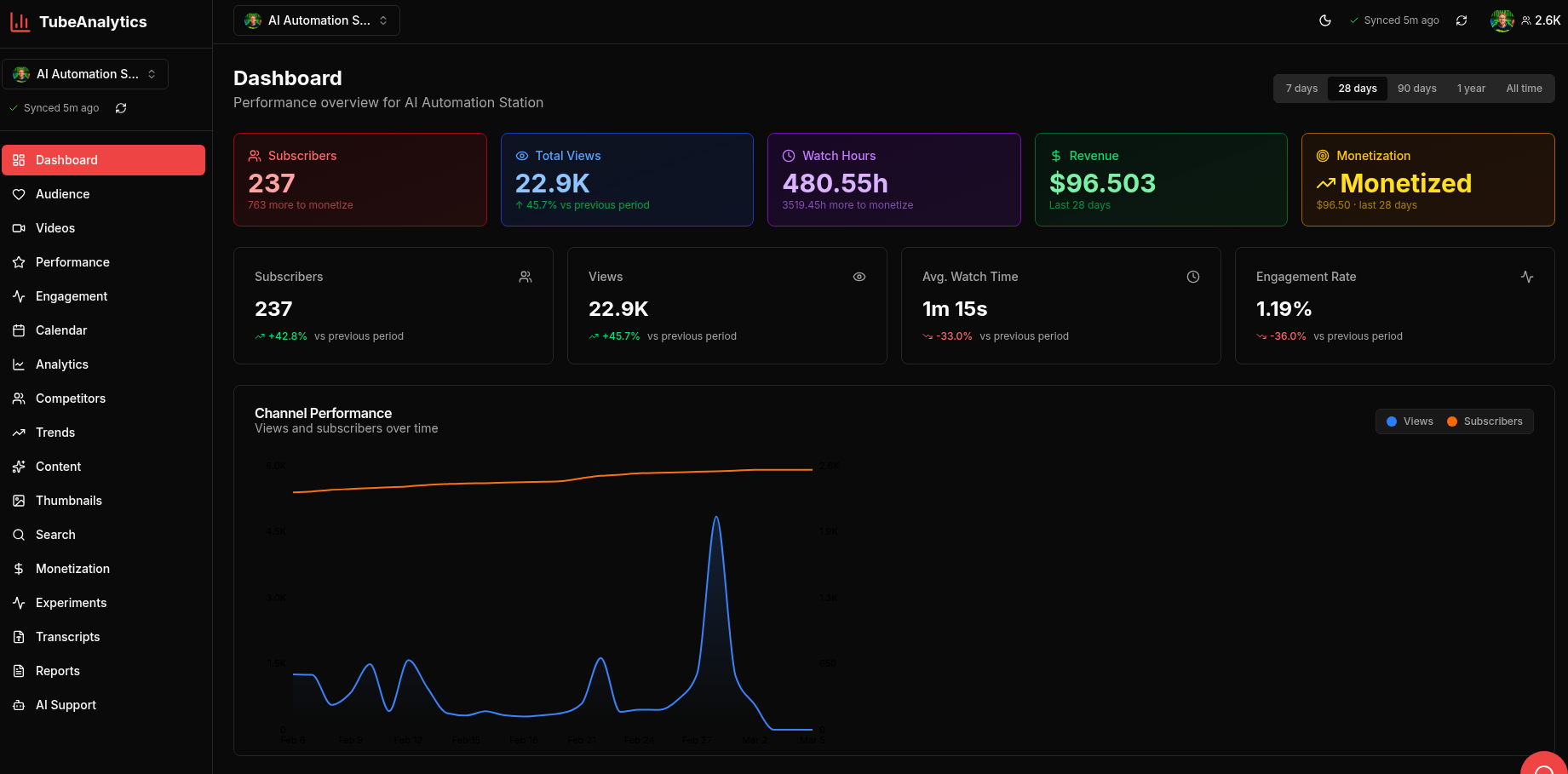Click the refresh sync icon next to Synced 5m ago
The image size is (1568, 774).
click(1462, 20)
